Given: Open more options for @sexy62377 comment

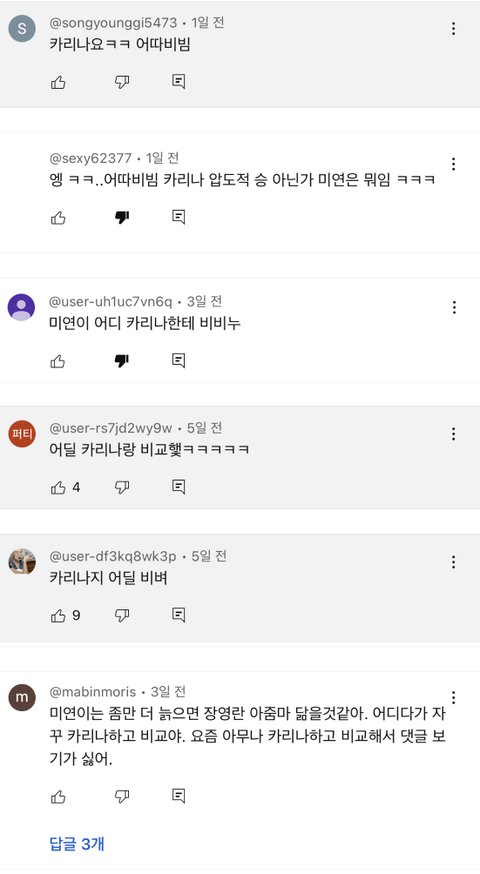Looking at the screenshot, I should point(454,164).
